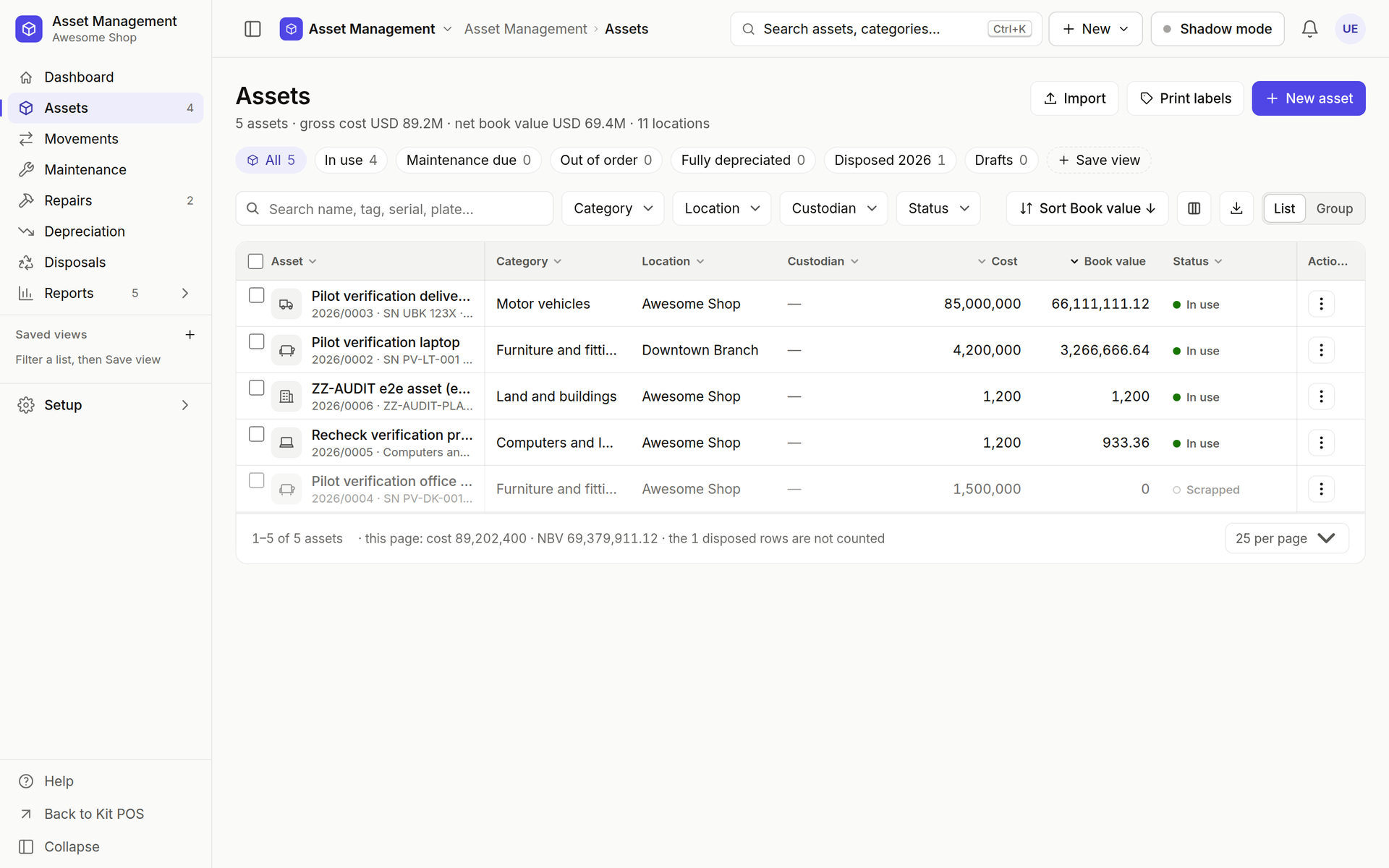Open the Location filter dropdown
Image resolution: width=1389 pixels, height=868 pixels.
pyautogui.click(x=721, y=208)
